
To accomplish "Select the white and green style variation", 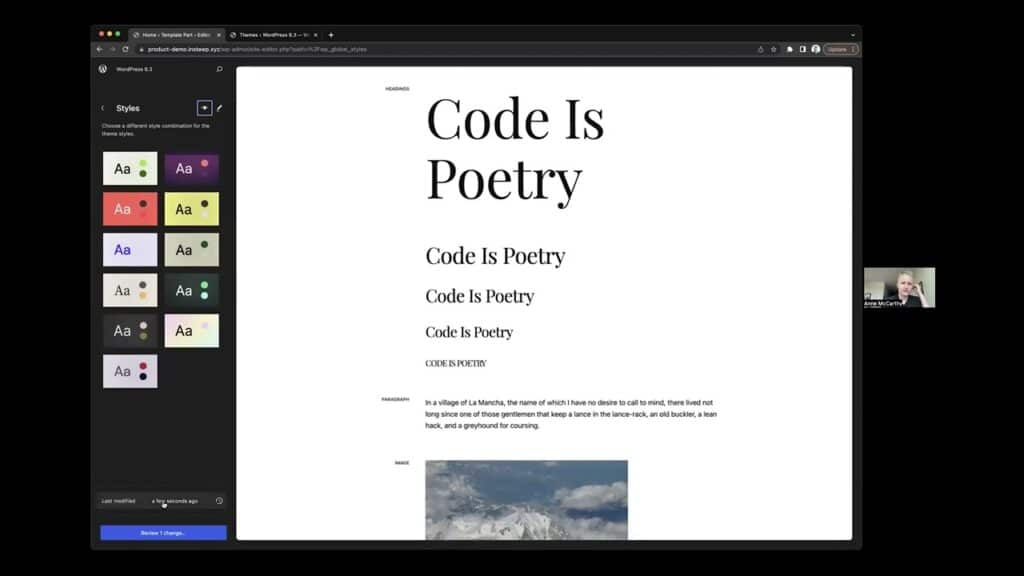I will pyautogui.click(x=130, y=168).
